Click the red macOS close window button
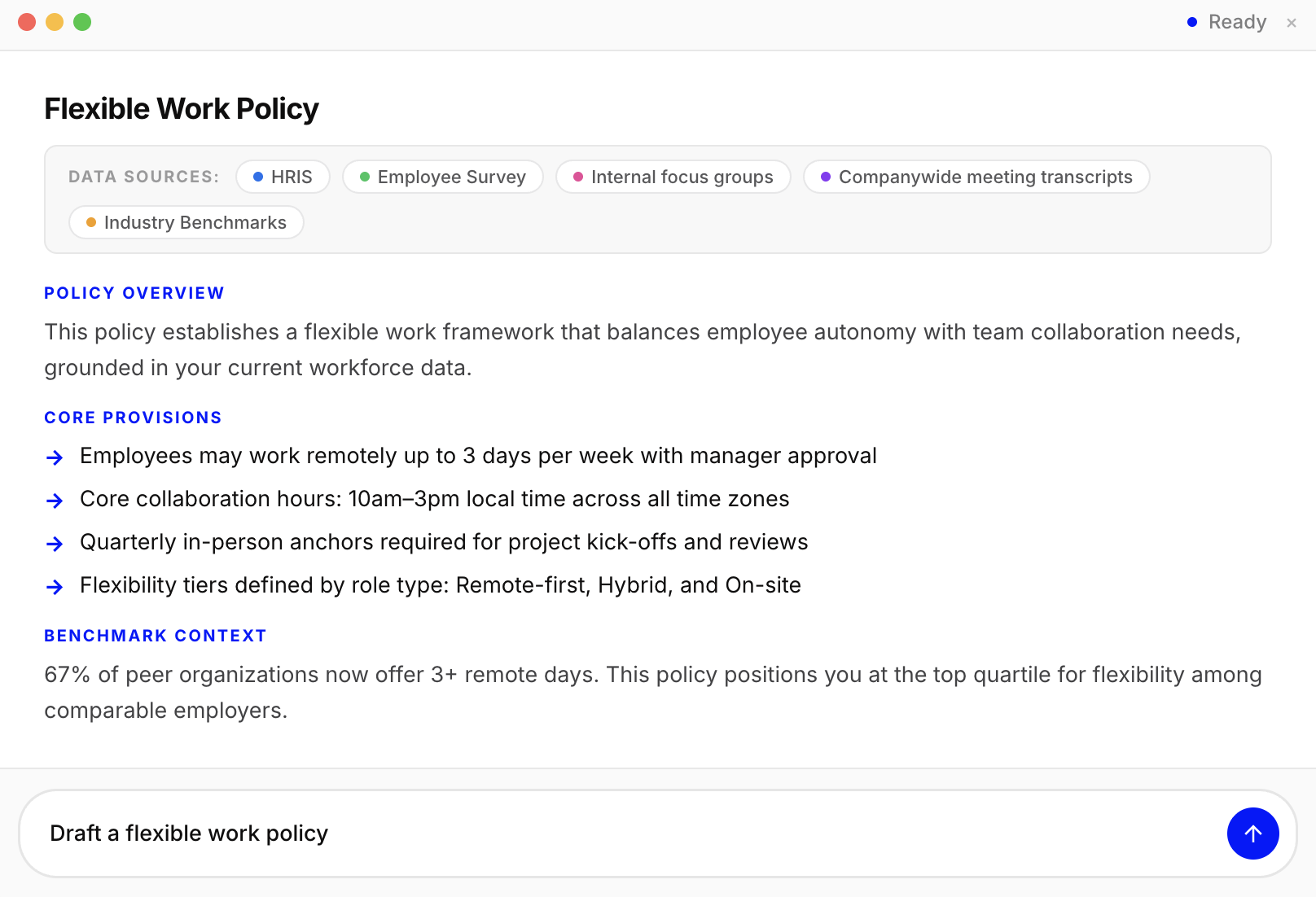This screenshot has width=1316, height=897. pos(27,22)
